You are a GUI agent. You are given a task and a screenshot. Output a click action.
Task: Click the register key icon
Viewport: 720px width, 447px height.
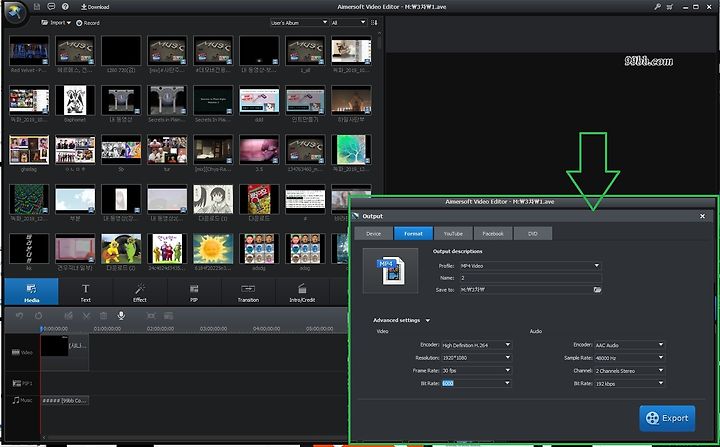coord(658,7)
